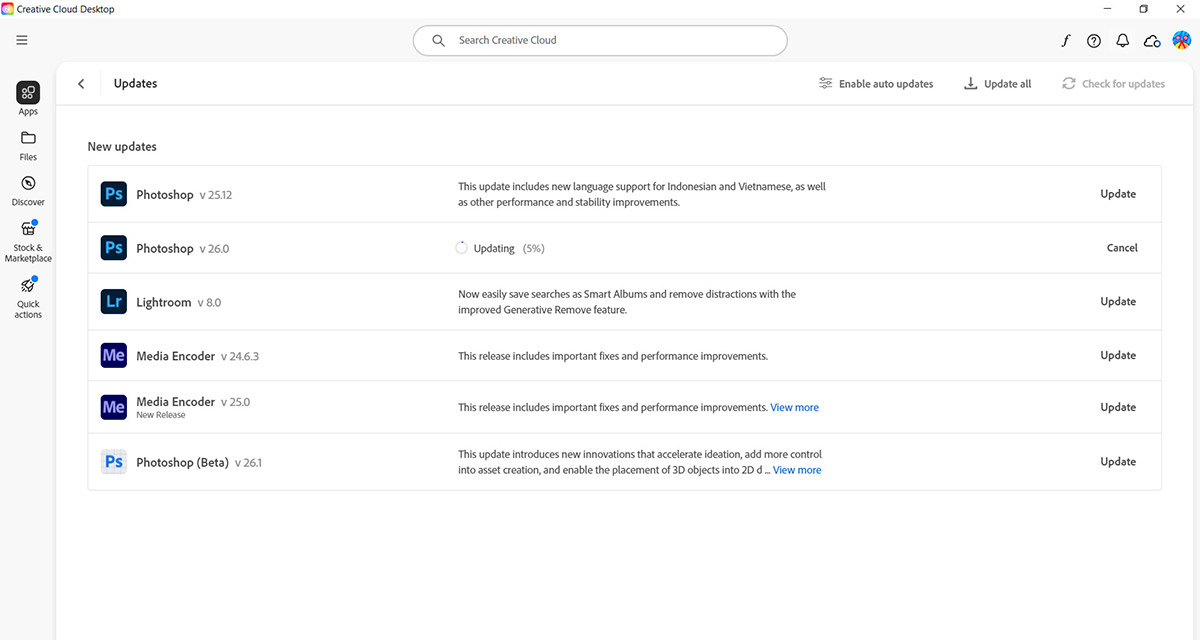Check cloud sync status icon

tap(1152, 41)
